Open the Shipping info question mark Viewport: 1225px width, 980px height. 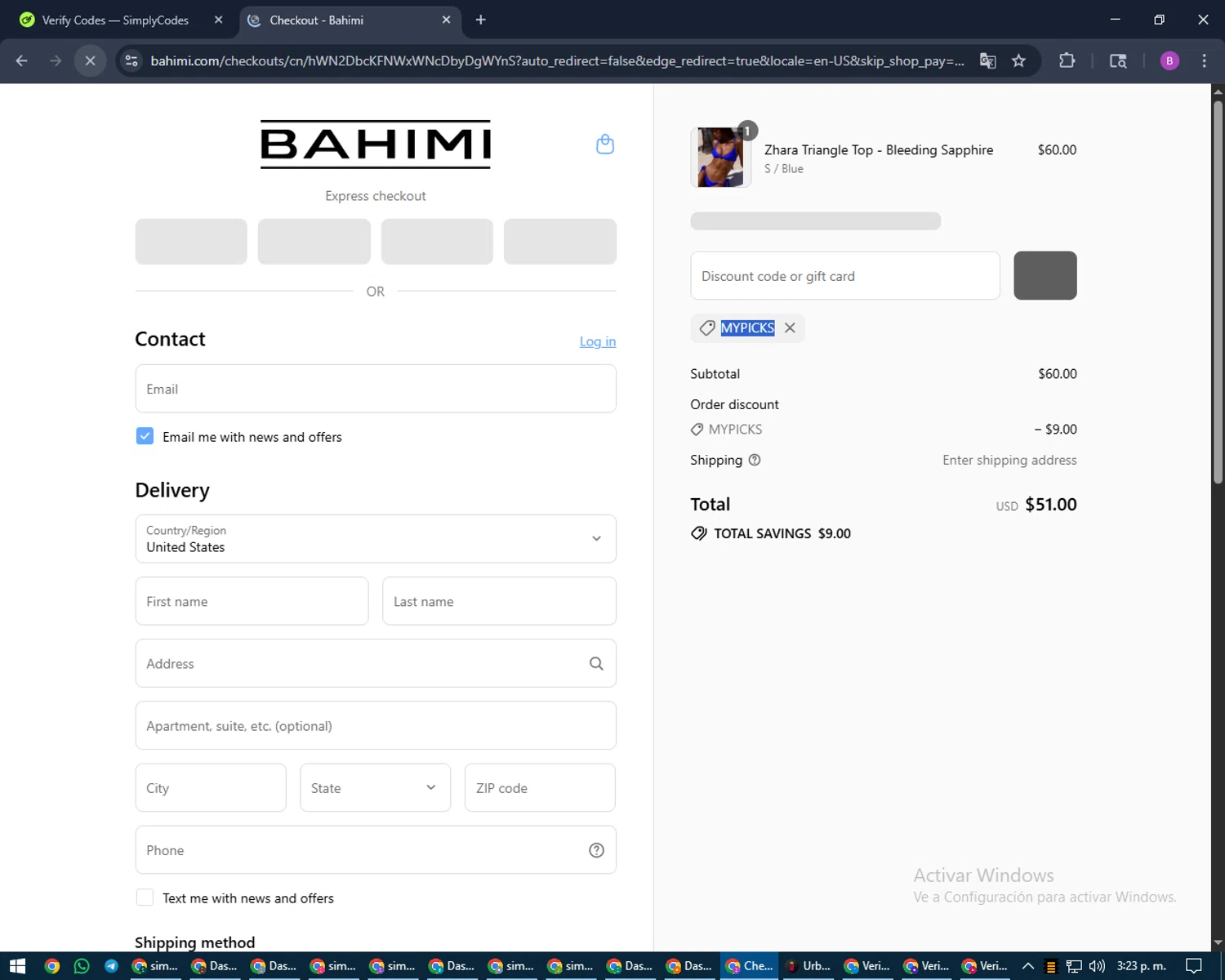pos(755,460)
